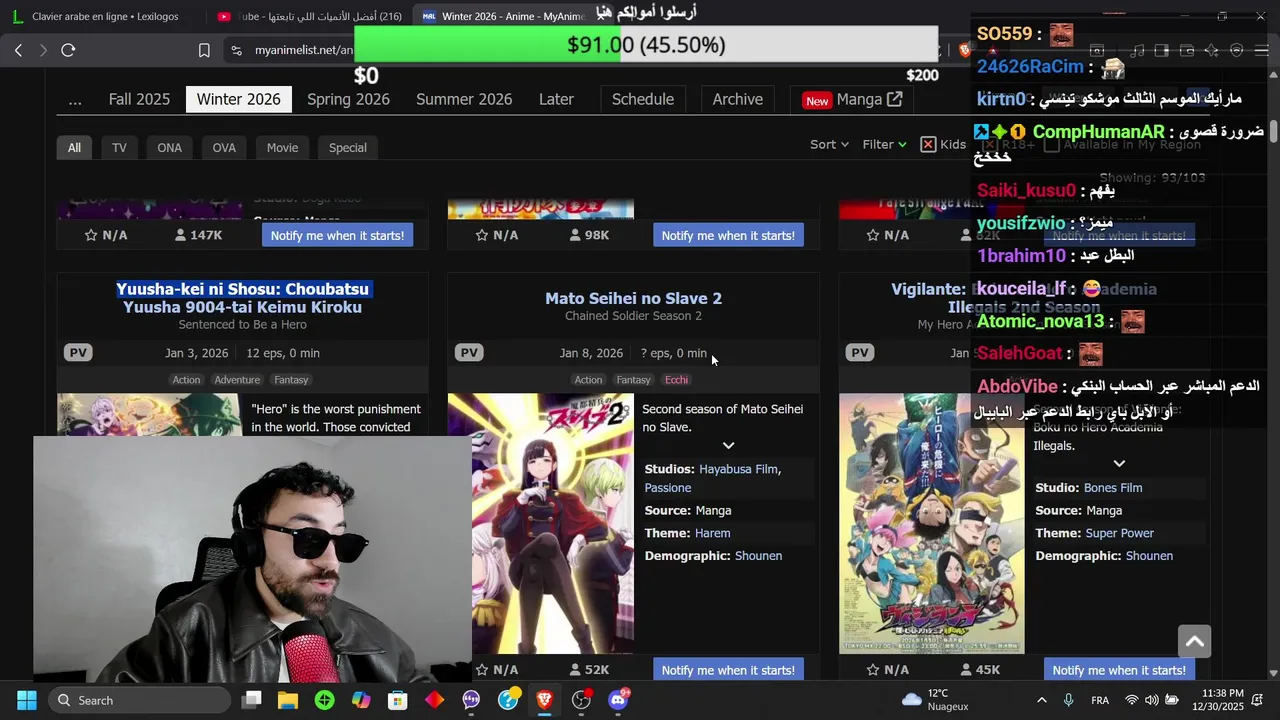Open the Mato Seihei no Slave 2 title link

point(633,298)
